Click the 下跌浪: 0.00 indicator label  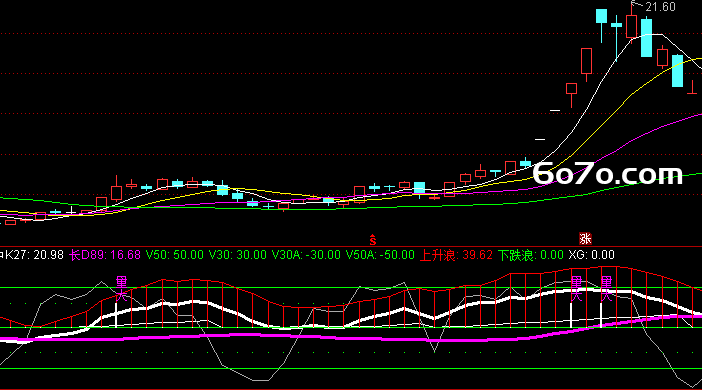click(x=531, y=255)
